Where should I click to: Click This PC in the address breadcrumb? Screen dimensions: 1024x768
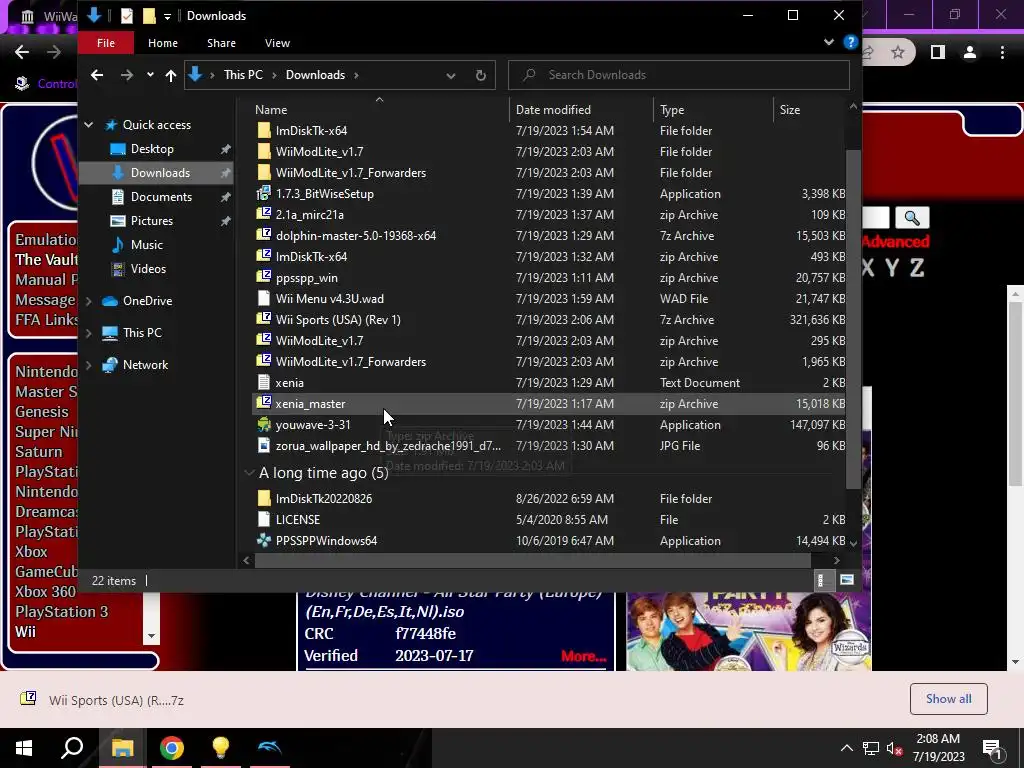243,75
